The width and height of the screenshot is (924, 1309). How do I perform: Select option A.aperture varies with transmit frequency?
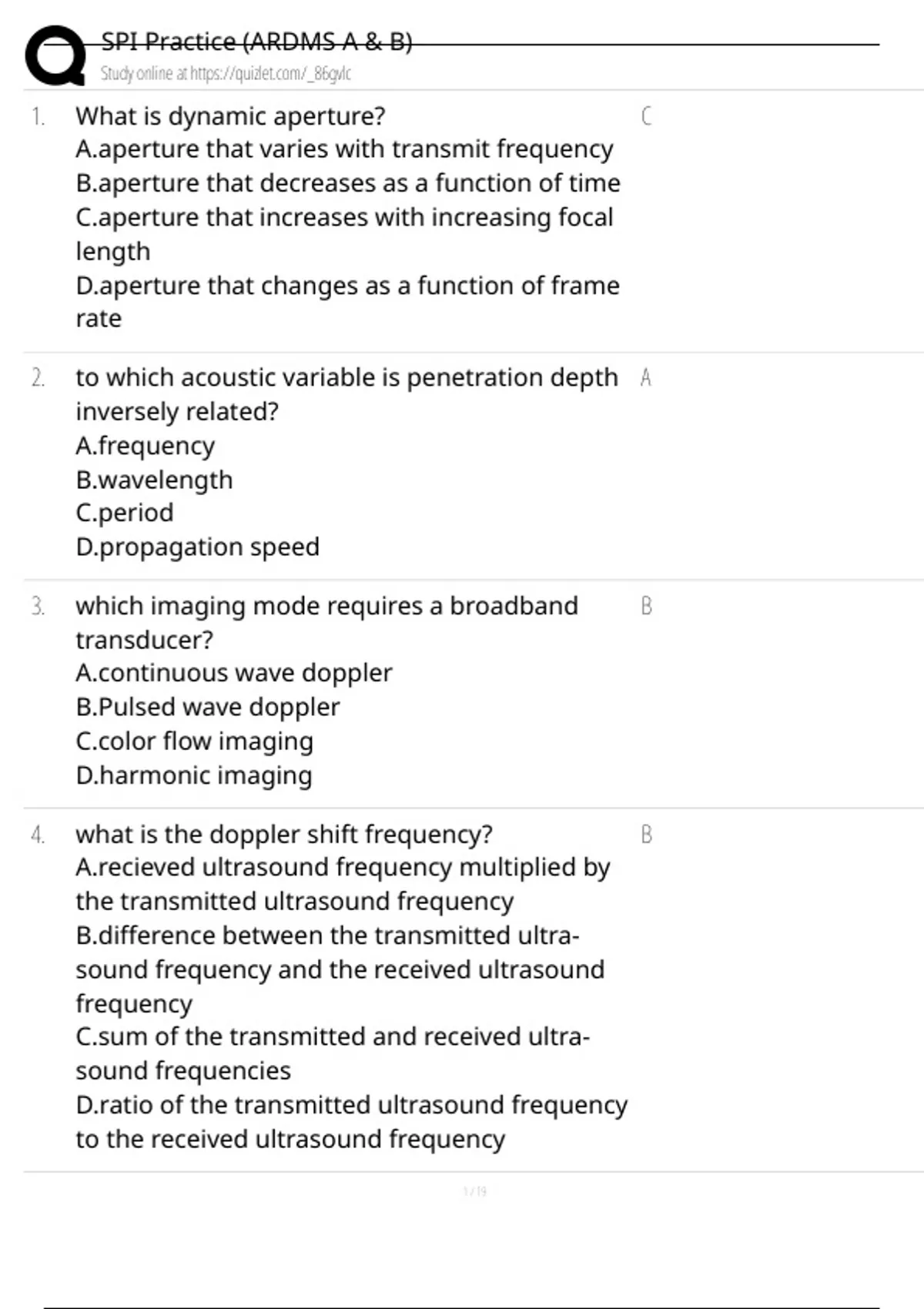[344, 149]
